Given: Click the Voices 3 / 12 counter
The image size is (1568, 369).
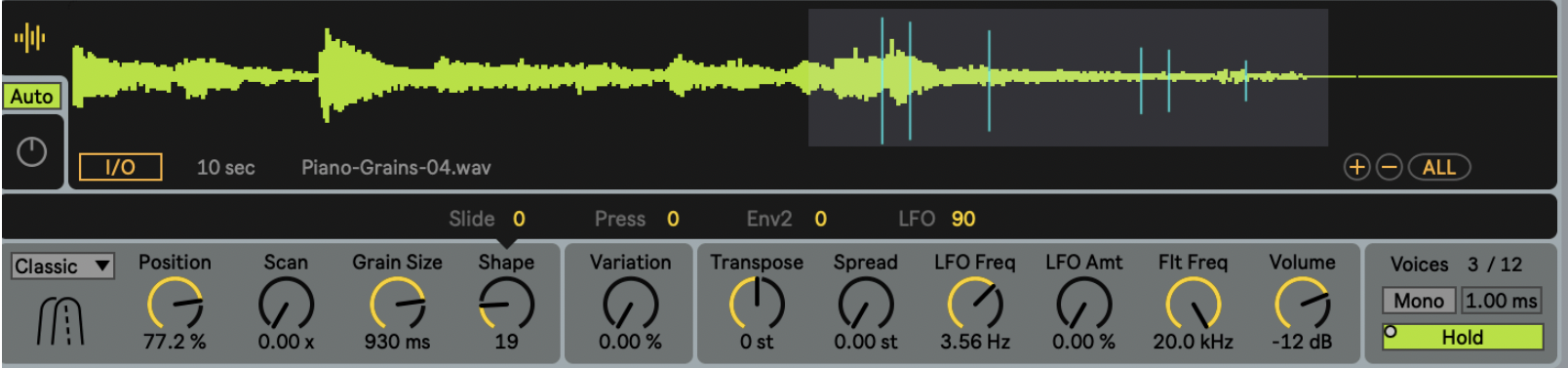Looking at the screenshot, I should tap(1457, 264).
